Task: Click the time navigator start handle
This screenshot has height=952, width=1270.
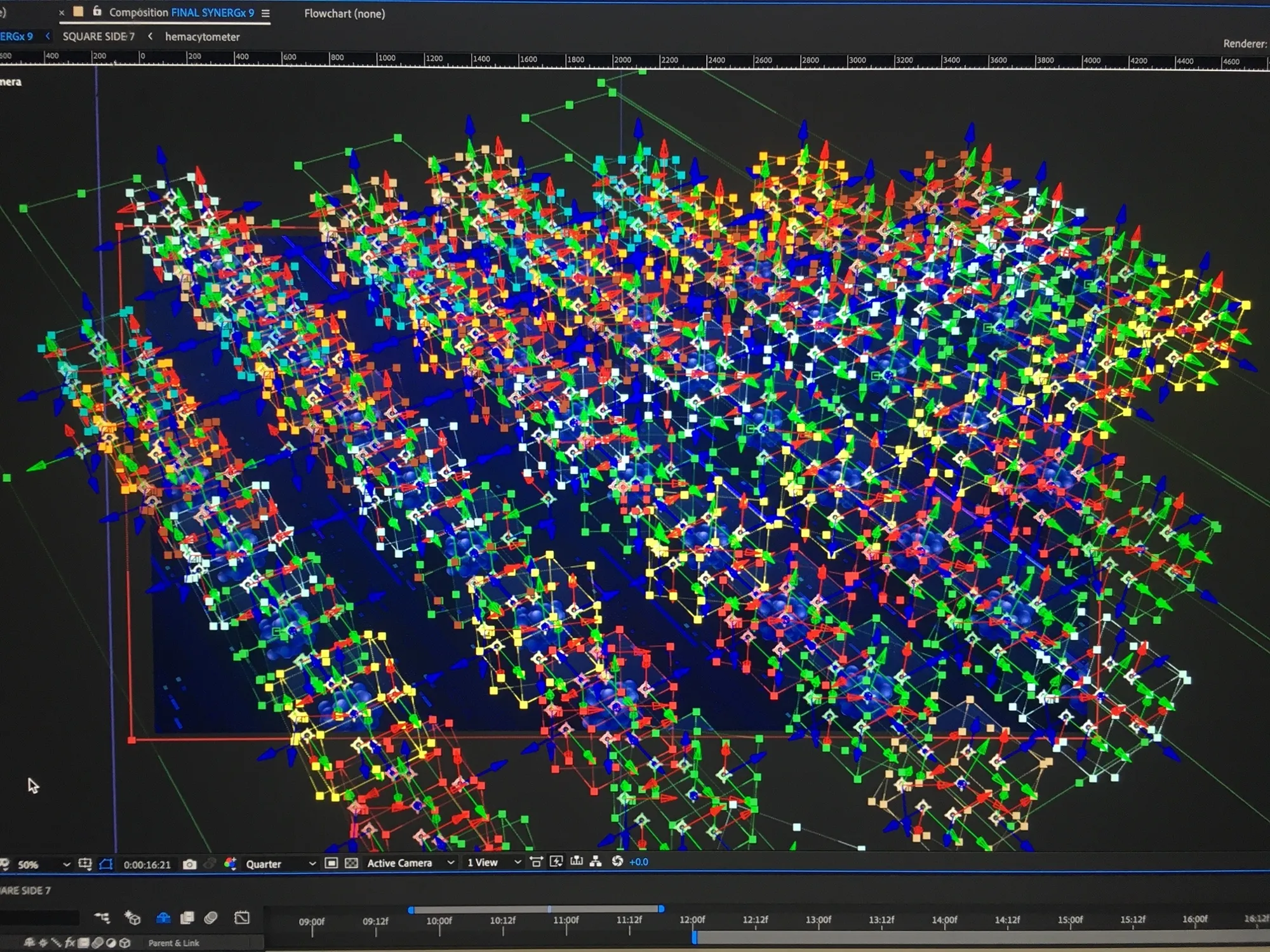Action: coord(411,909)
